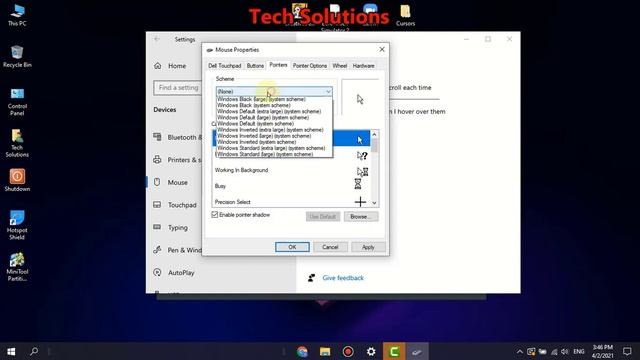The image size is (640, 360).
Task: Click the Browse... button
Action: (361, 217)
